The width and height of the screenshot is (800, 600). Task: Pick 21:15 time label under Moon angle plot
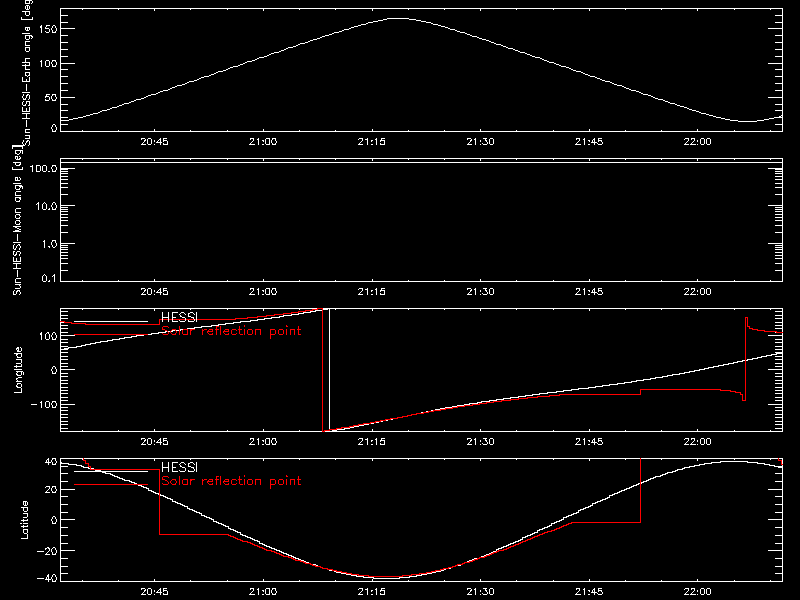pos(371,292)
